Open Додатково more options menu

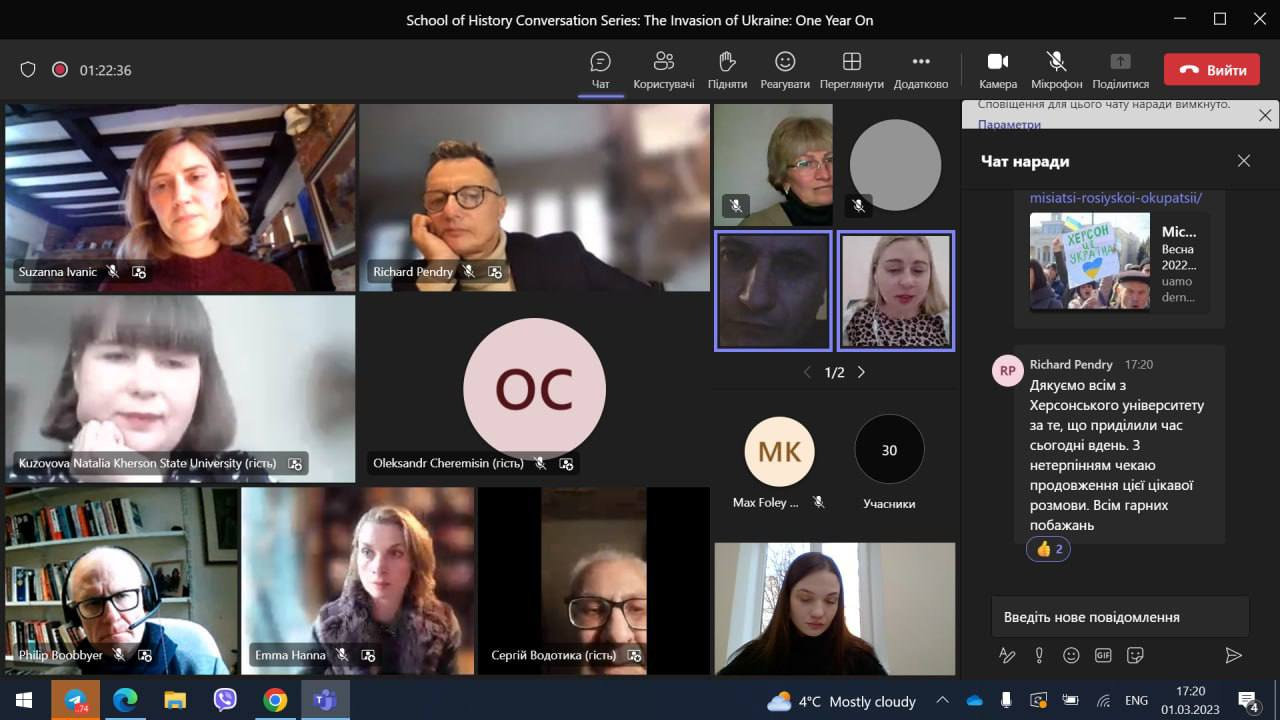(921, 70)
